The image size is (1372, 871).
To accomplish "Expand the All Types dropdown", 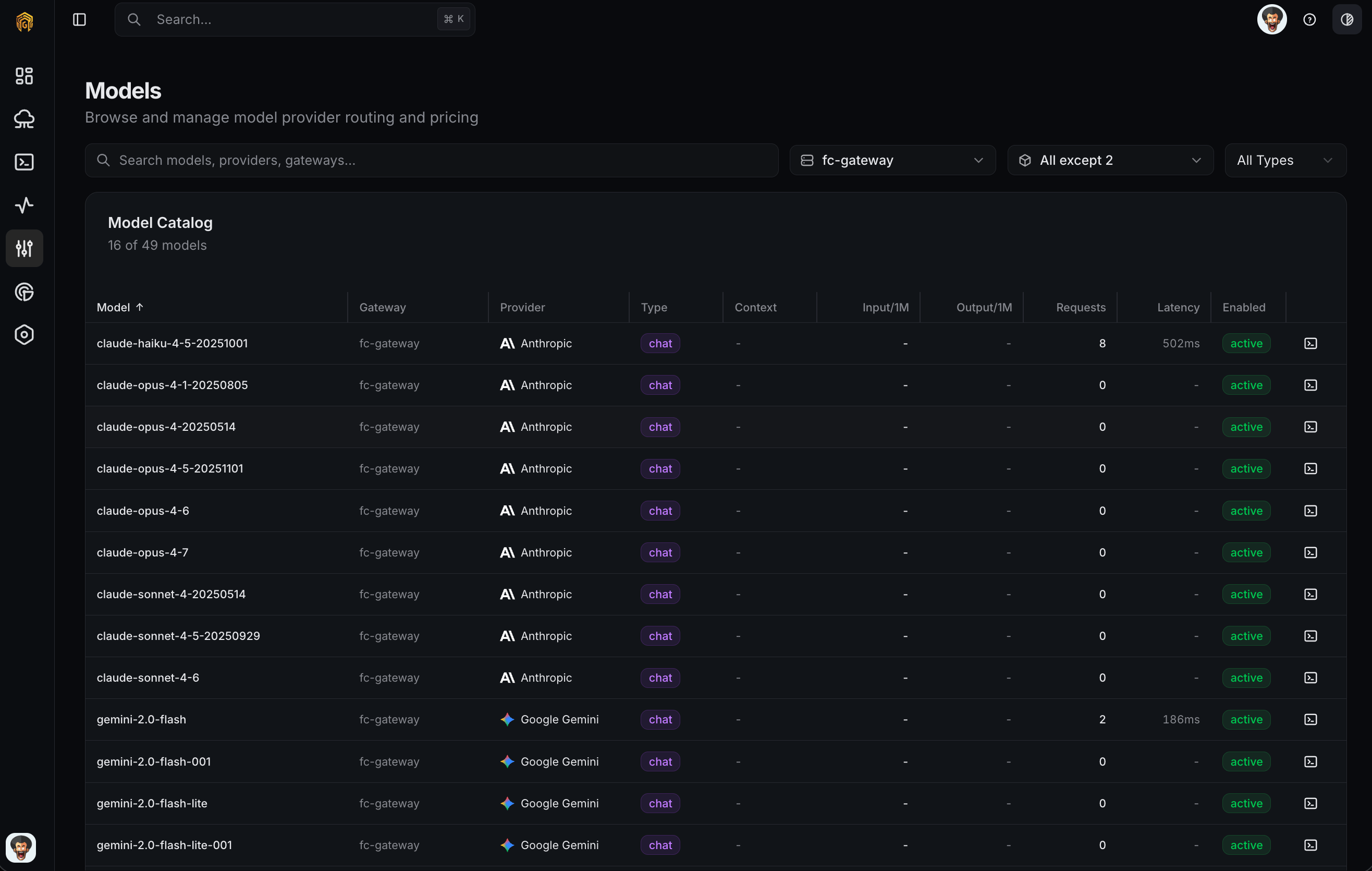I will (1285, 160).
